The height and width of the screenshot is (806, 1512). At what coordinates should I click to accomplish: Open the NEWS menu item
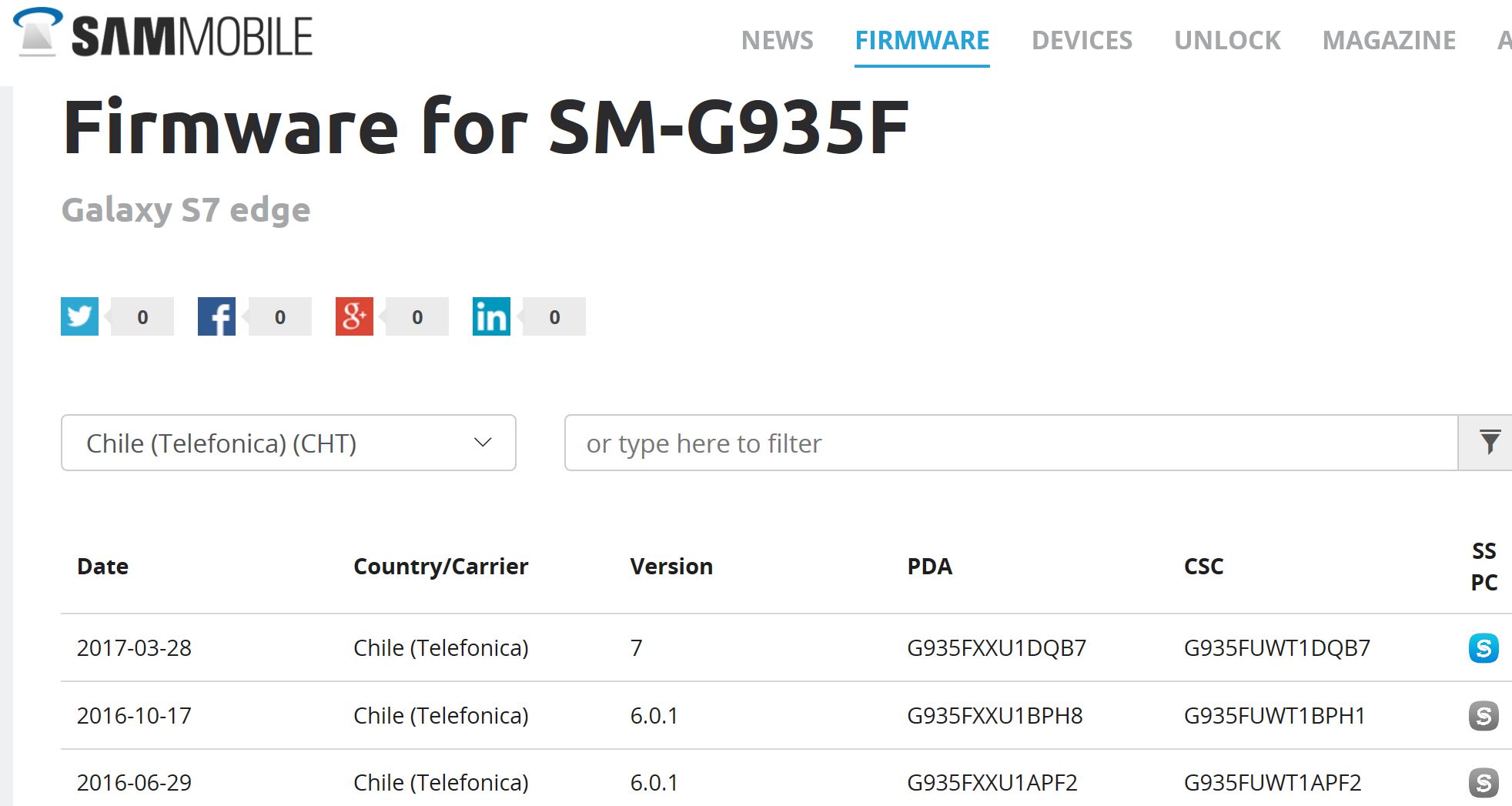coord(777,40)
